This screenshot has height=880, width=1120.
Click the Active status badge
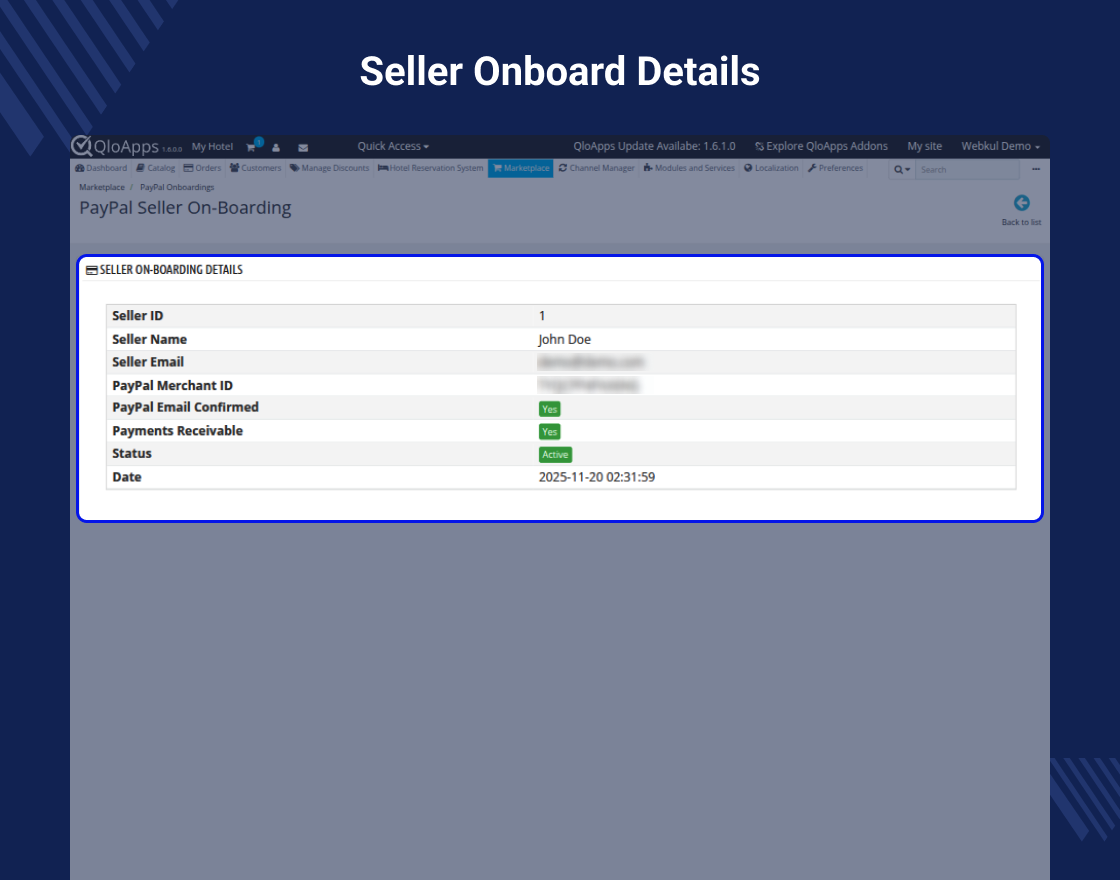point(555,454)
